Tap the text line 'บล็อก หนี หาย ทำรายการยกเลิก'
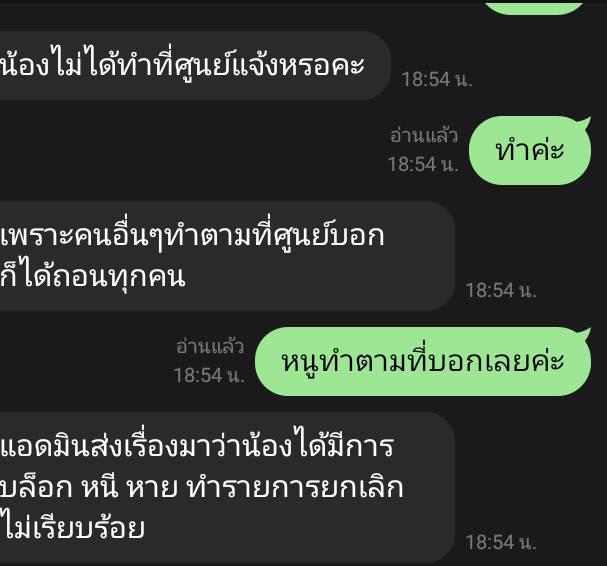Viewport: 607px width, 566px height. [x=202, y=487]
